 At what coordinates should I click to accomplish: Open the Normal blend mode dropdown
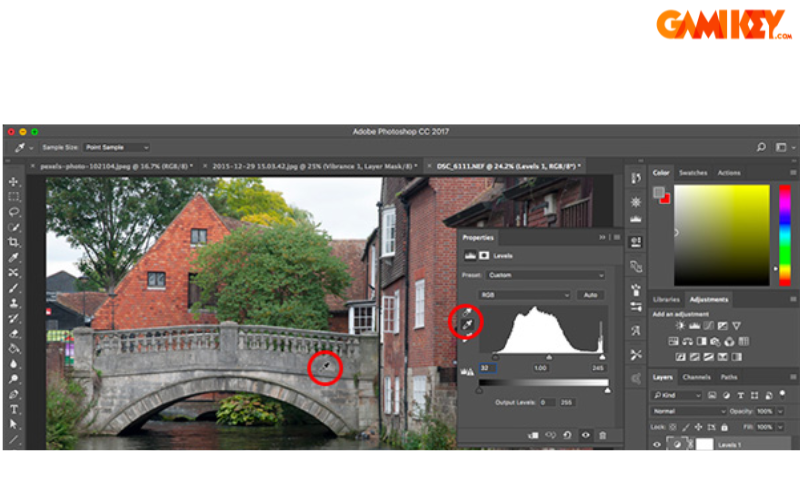click(x=688, y=411)
